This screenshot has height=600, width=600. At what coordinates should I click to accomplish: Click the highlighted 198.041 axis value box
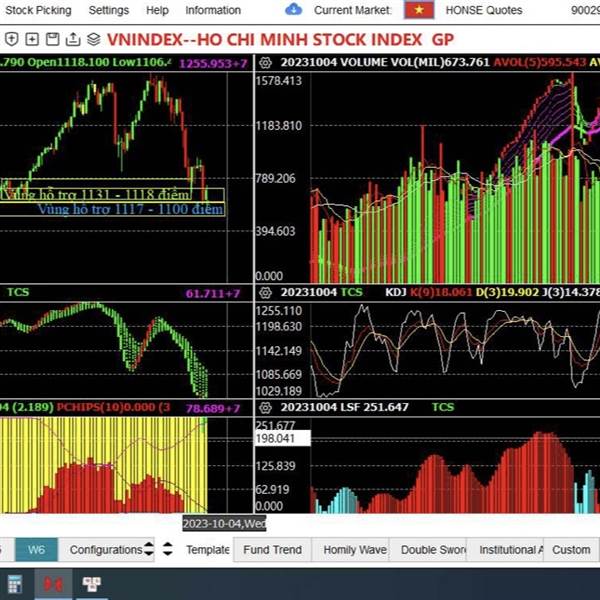click(282, 438)
